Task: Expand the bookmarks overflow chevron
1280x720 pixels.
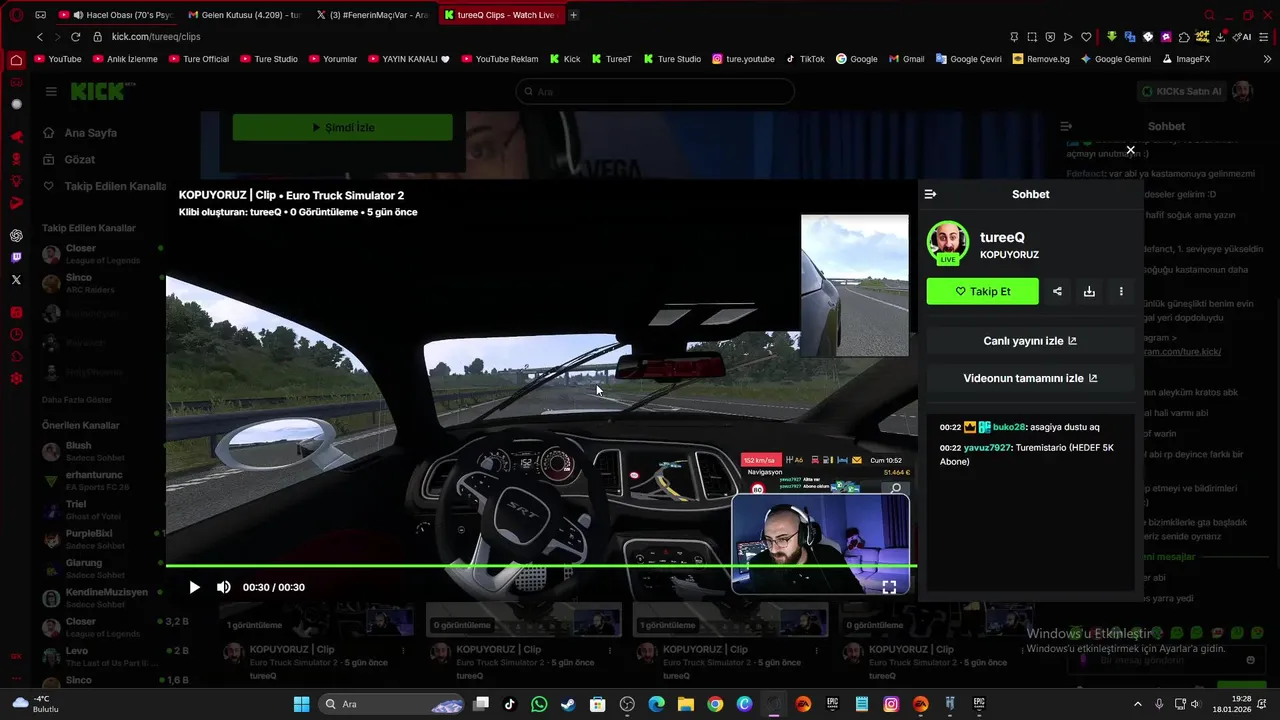Action: tap(1268, 59)
